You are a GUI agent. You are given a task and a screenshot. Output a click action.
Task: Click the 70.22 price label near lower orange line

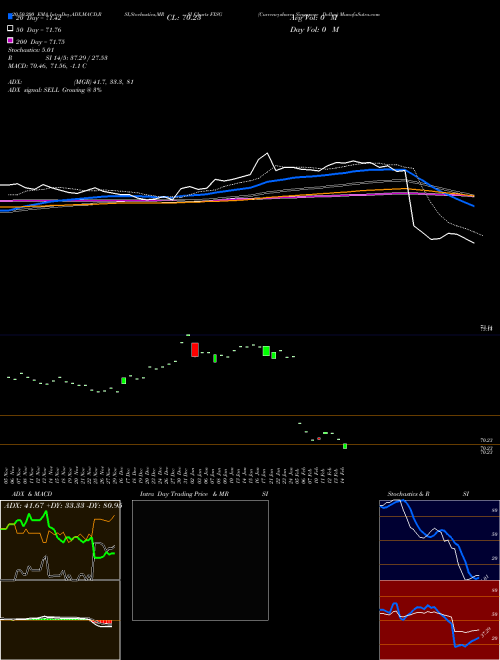[487, 440]
